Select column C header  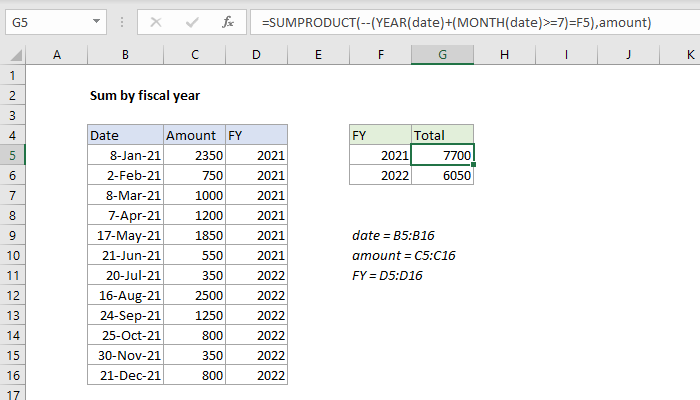pyautogui.click(x=195, y=55)
